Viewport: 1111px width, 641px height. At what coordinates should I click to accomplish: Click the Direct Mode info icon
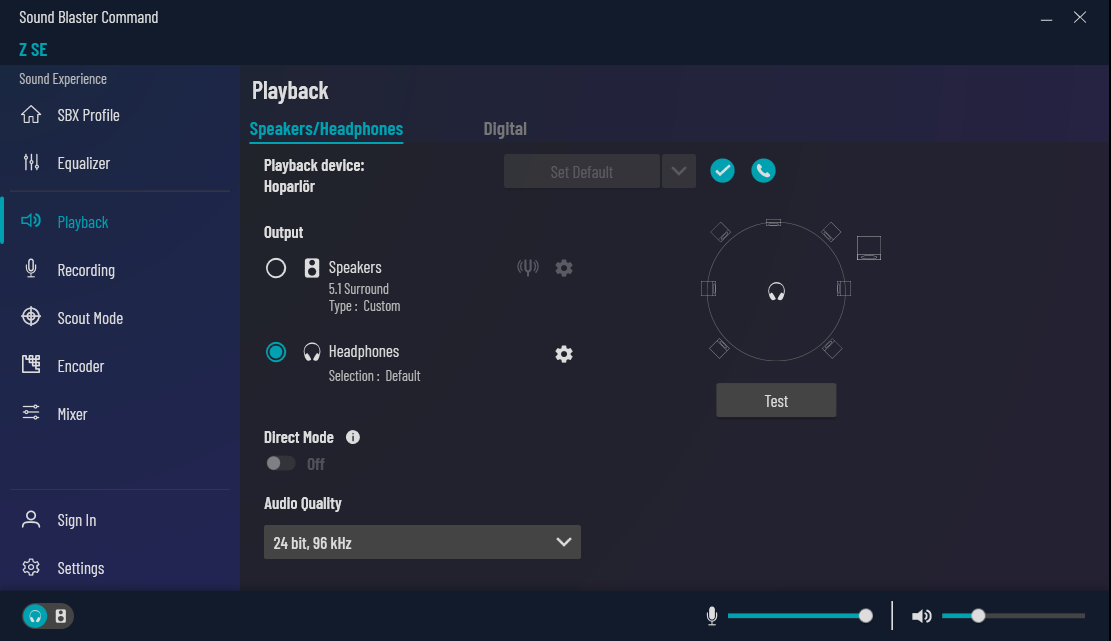[353, 437]
